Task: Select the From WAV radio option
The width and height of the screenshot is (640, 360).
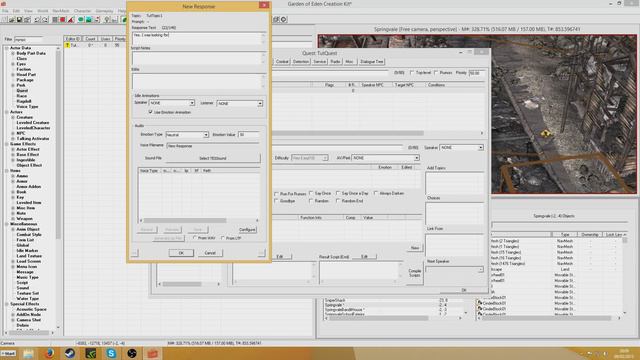Action: click(x=195, y=238)
